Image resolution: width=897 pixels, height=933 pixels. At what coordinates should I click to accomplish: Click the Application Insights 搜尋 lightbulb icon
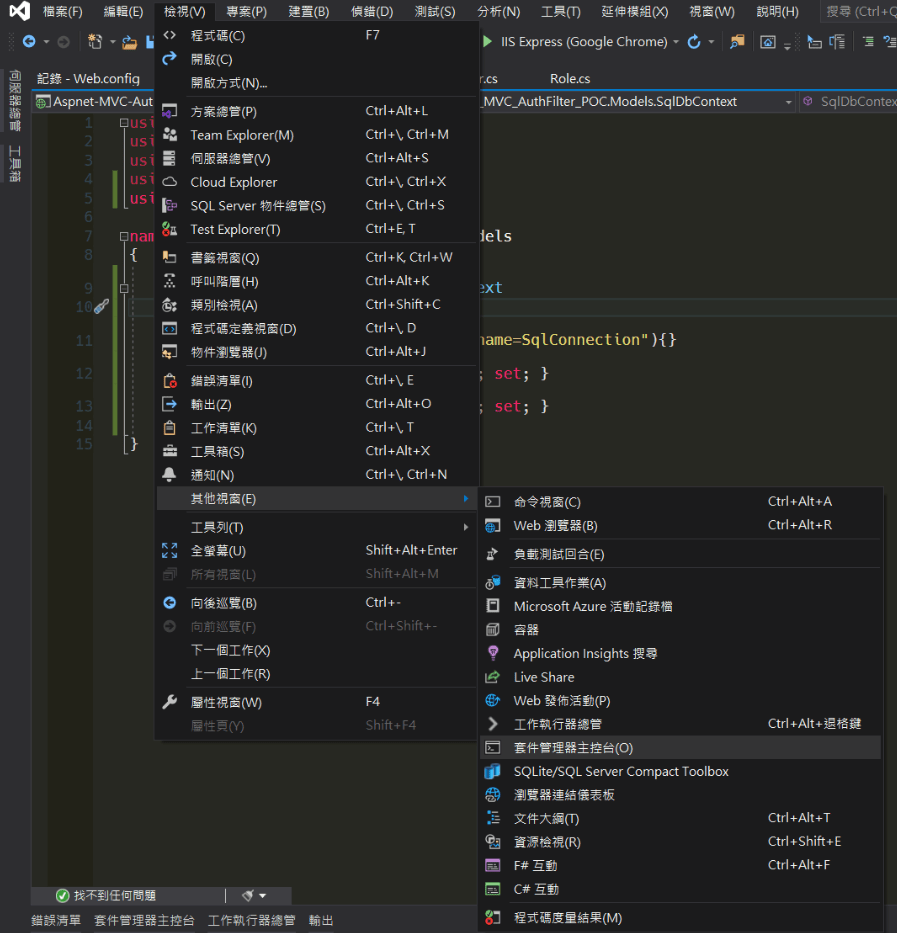[492, 653]
